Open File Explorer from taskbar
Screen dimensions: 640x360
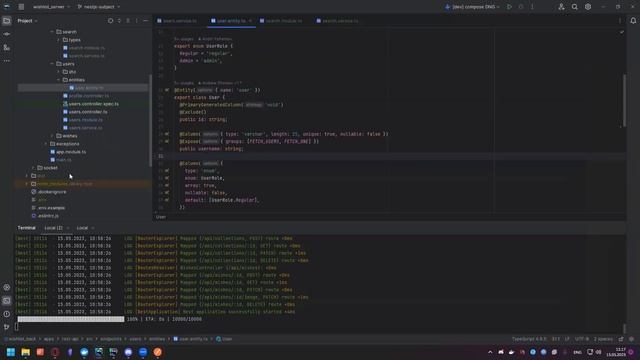coord(26,352)
